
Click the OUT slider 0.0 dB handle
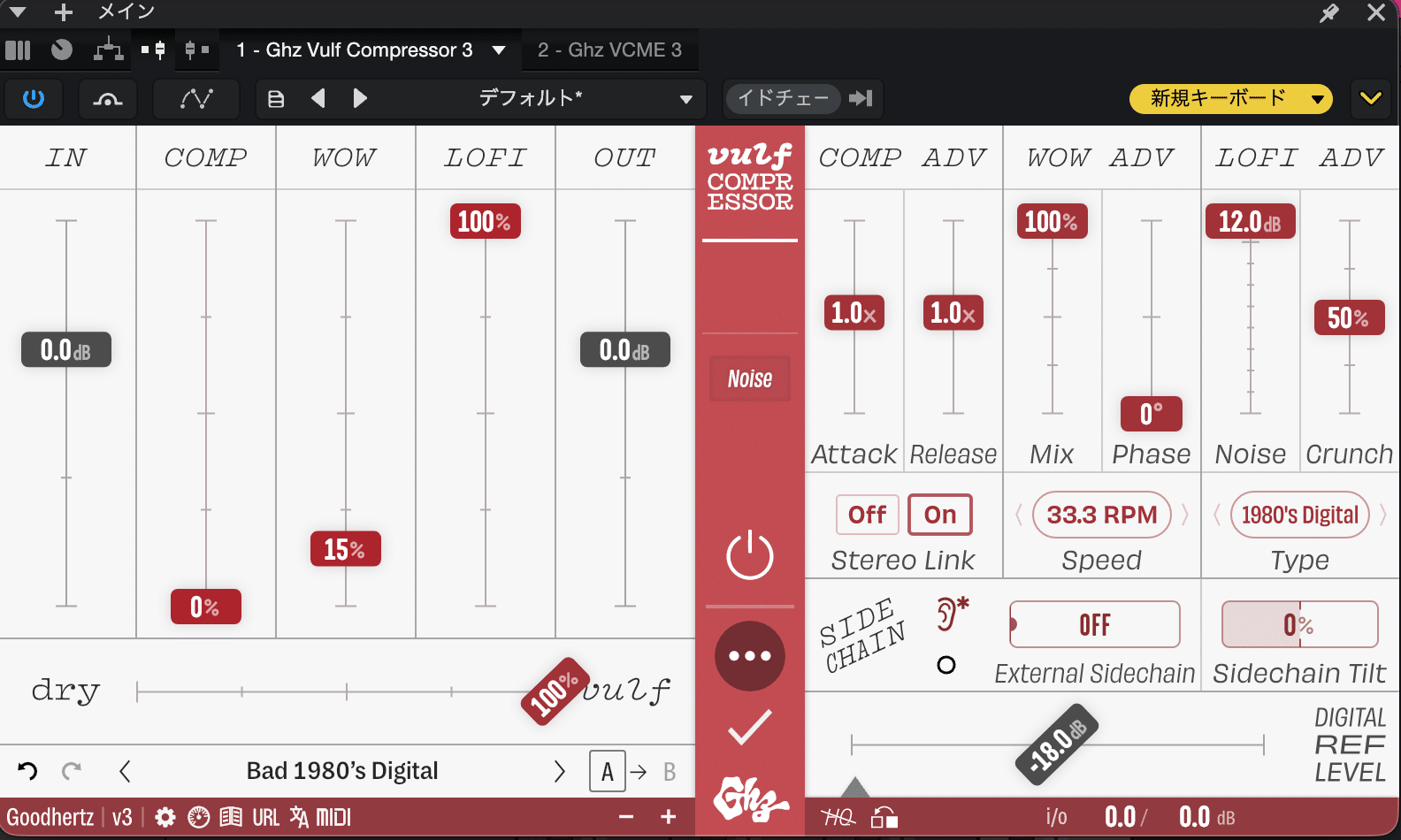625,349
